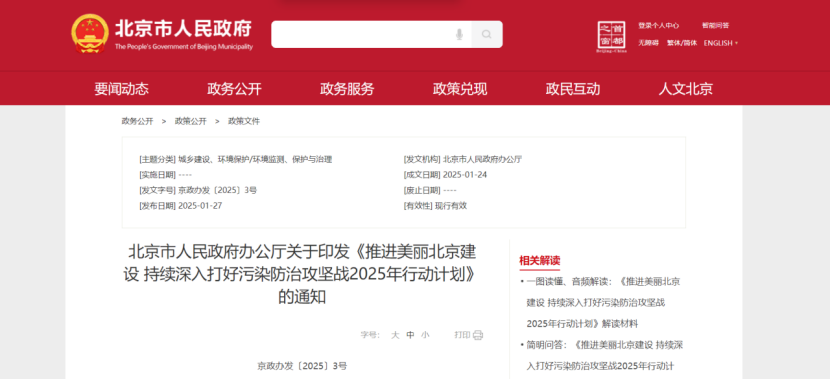Open 登录个人中心 login link

point(658,25)
